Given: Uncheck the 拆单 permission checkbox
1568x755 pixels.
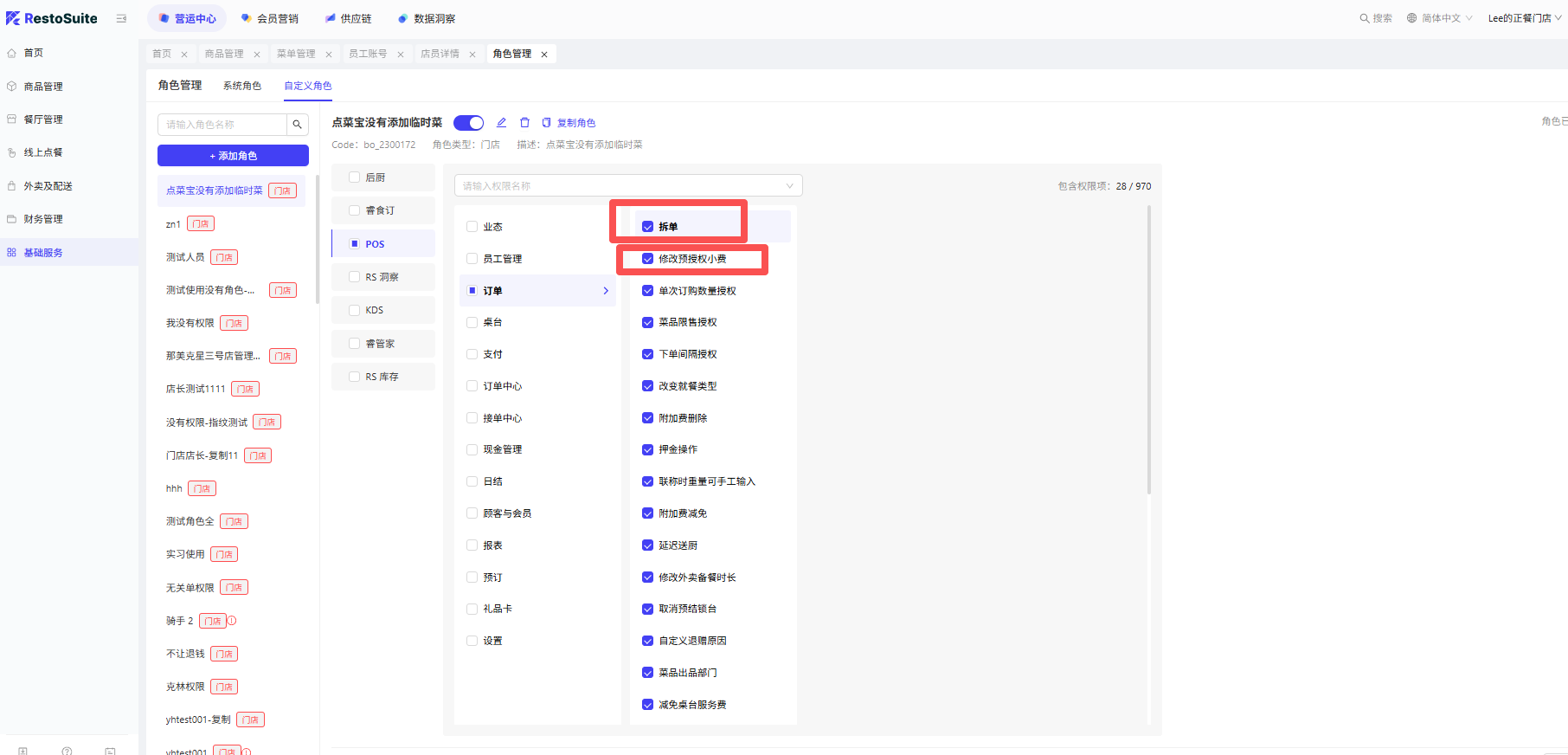Looking at the screenshot, I should pos(647,227).
